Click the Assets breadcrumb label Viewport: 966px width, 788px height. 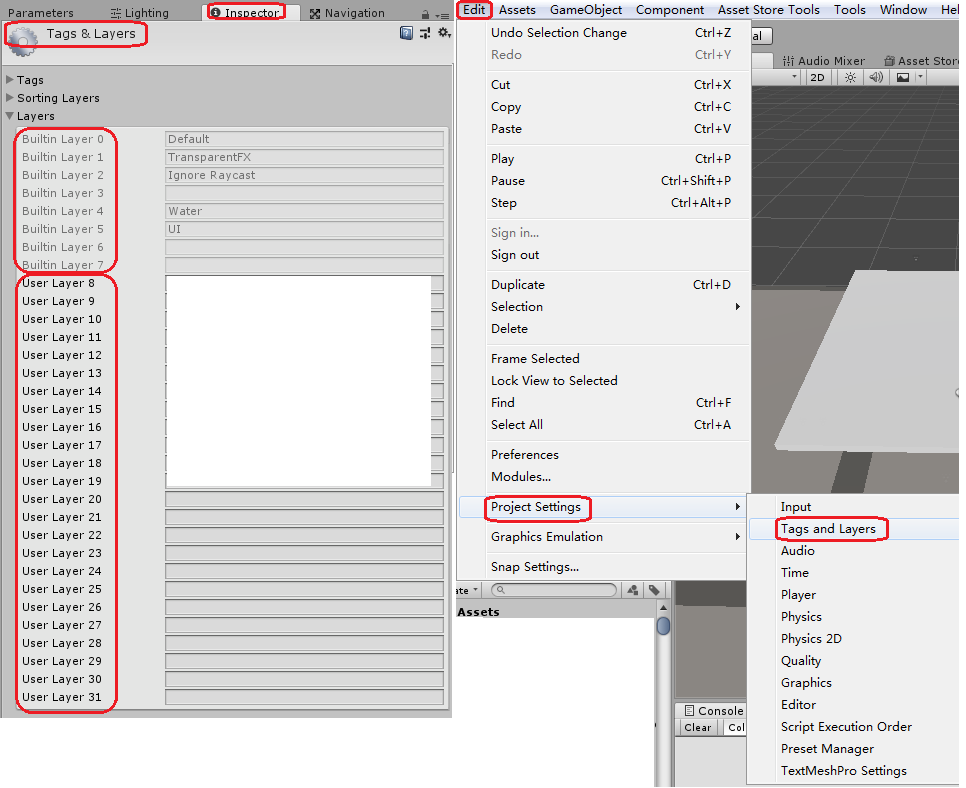(x=478, y=612)
